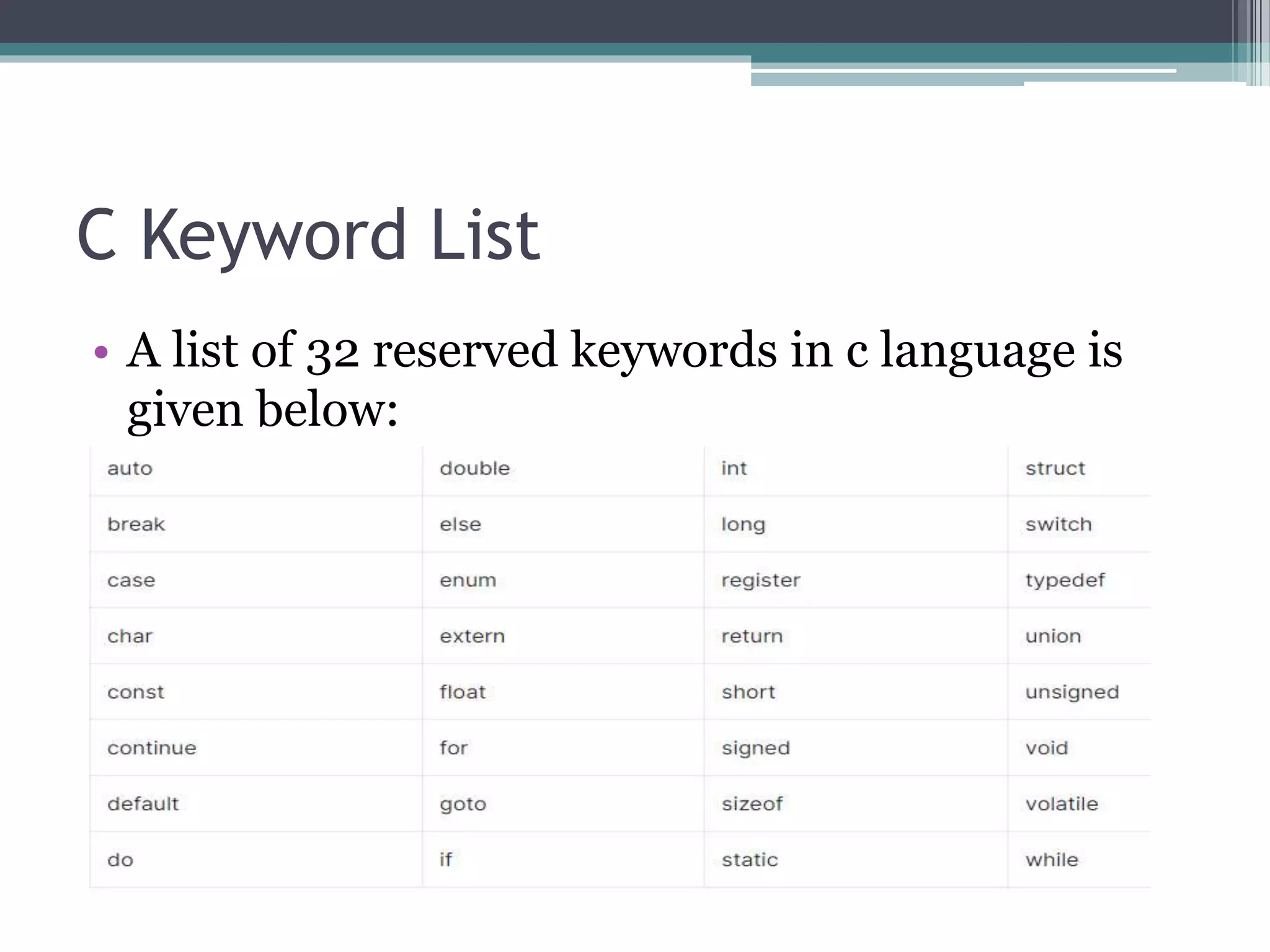Click the 'goto' table cell
The image size is (1270, 952).
(x=463, y=804)
